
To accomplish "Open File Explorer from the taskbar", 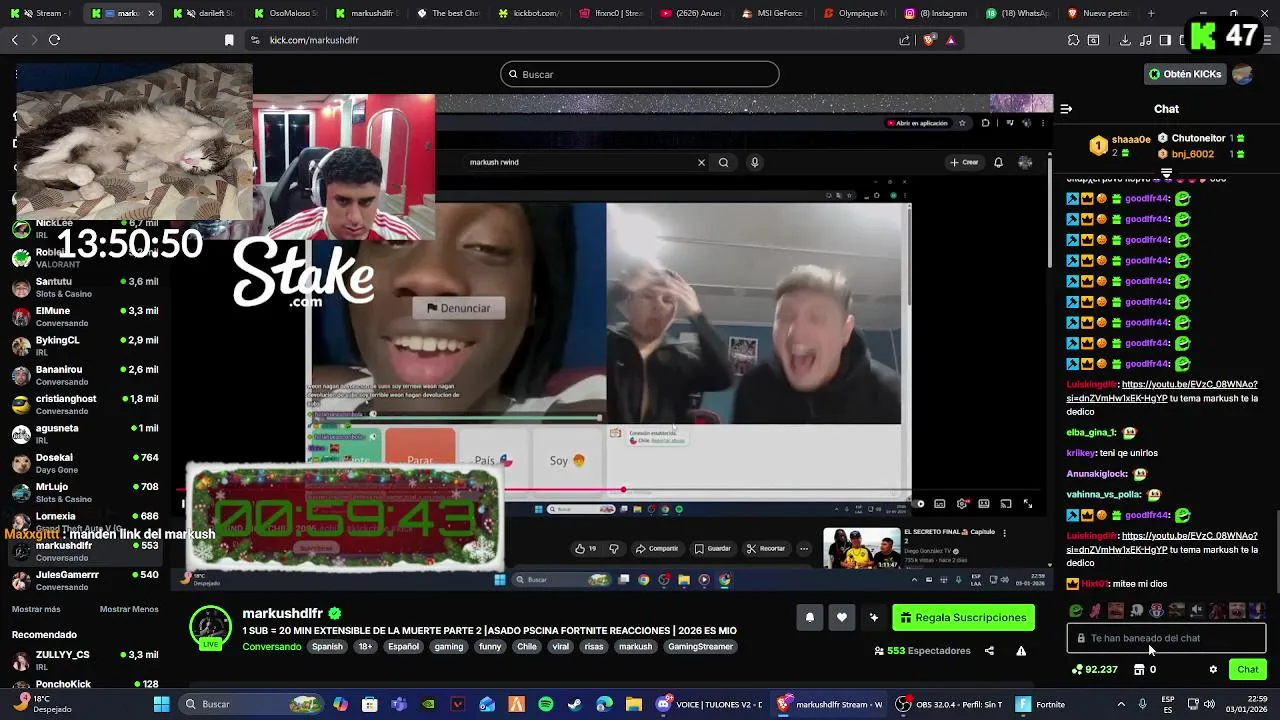I will (x=633, y=704).
